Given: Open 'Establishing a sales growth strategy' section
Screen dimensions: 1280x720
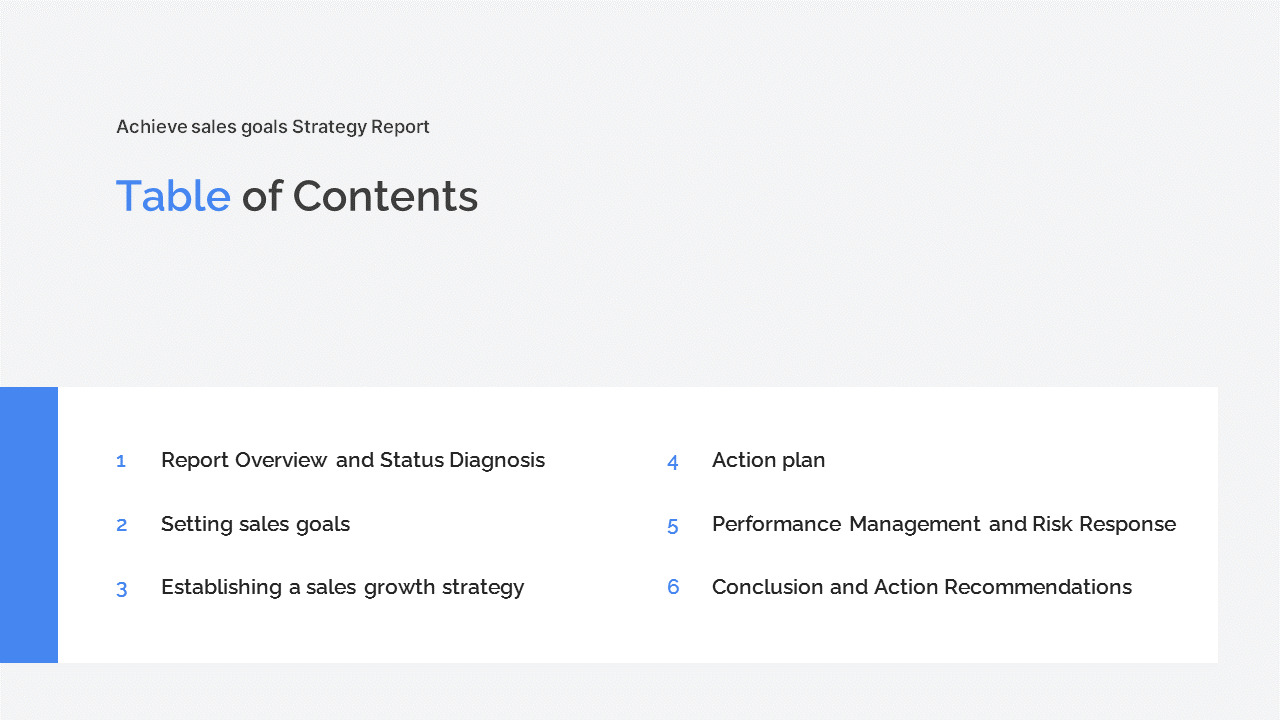Looking at the screenshot, I should (342, 587).
